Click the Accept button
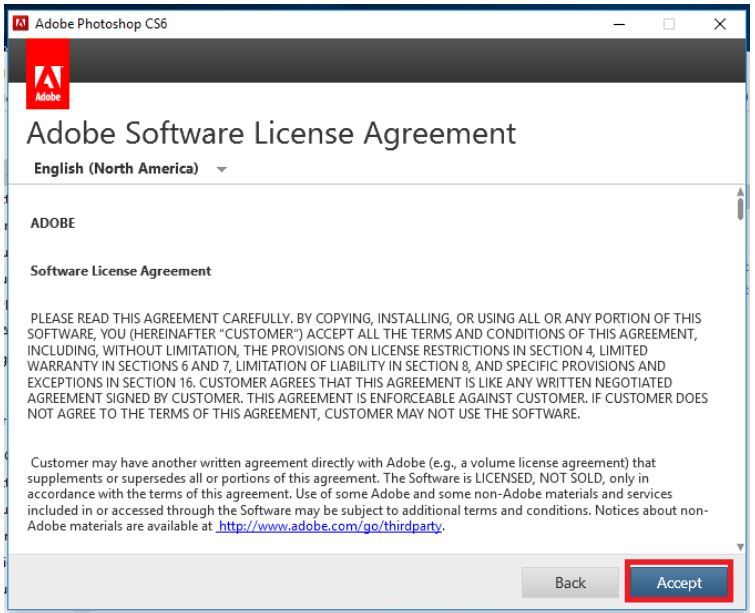The image size is (755, 613). coord(679,582)
